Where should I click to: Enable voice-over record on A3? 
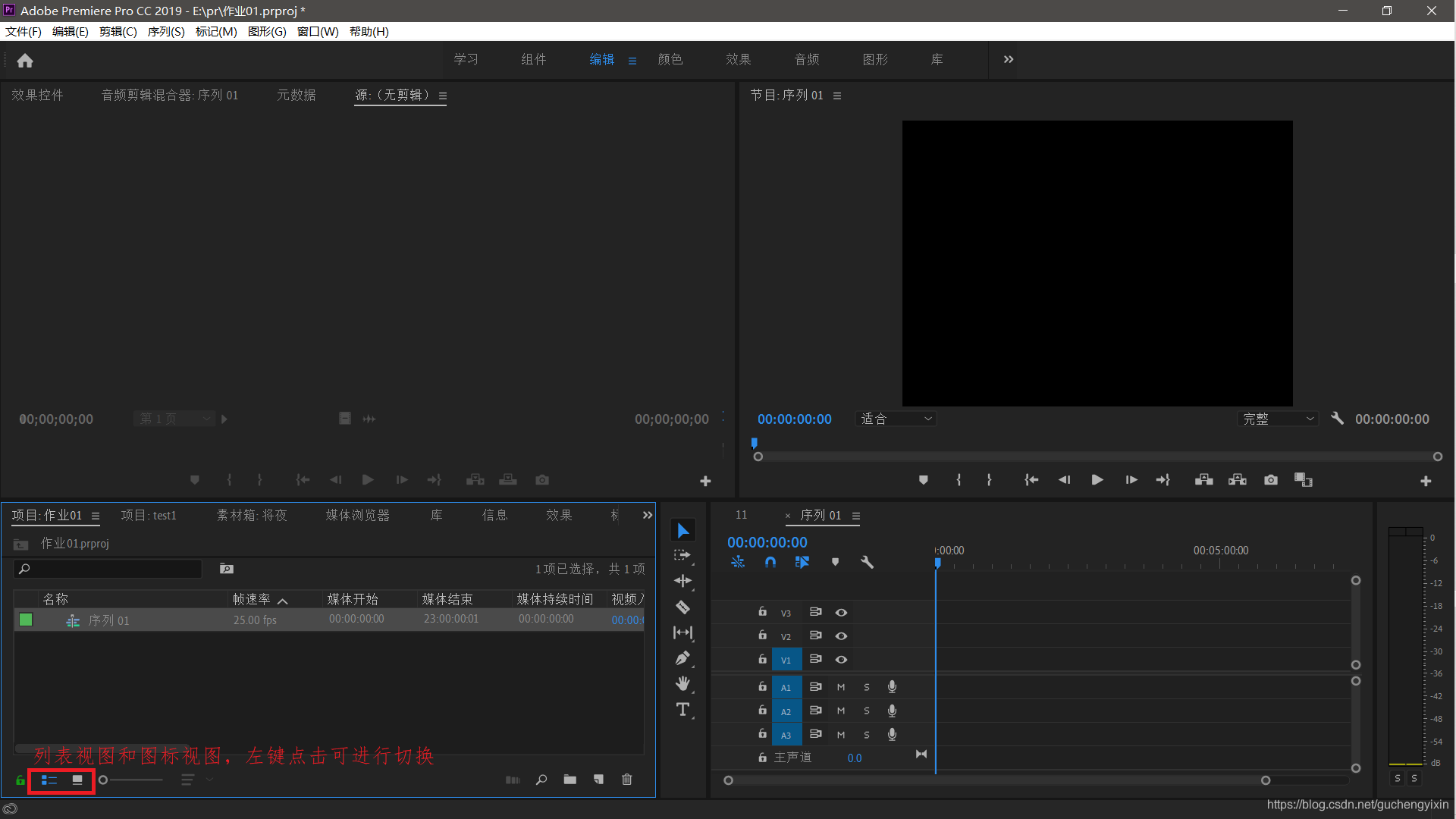click(892, 734)
